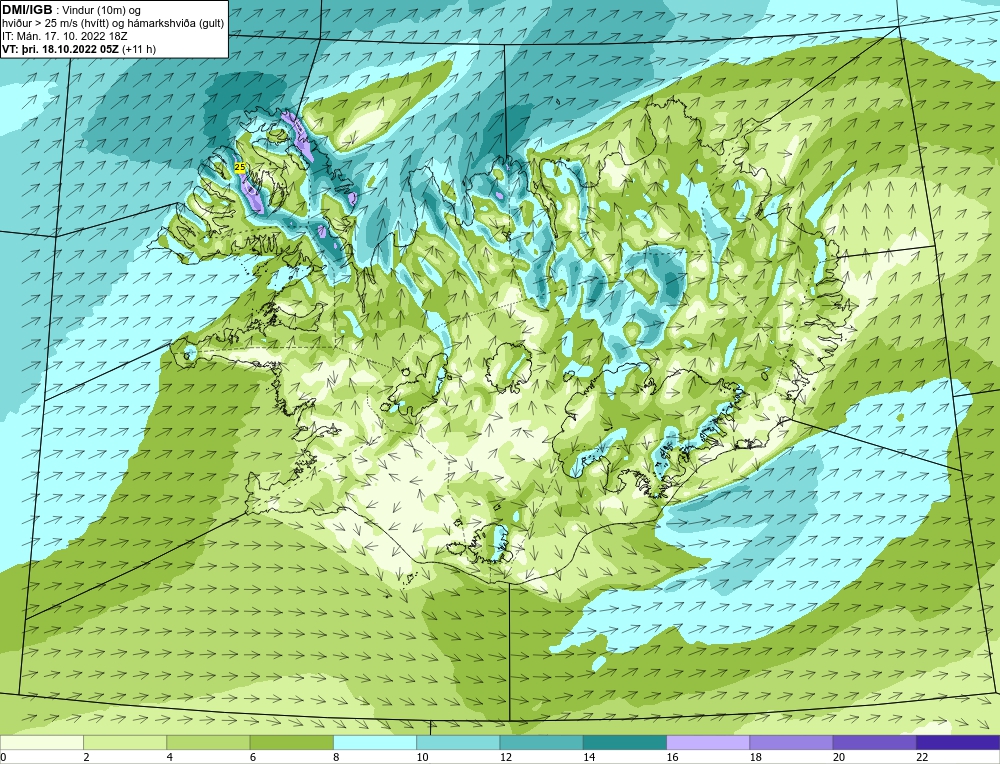
Task: Select the 20–22 m/s violet legend swatch
Action: 875,742
